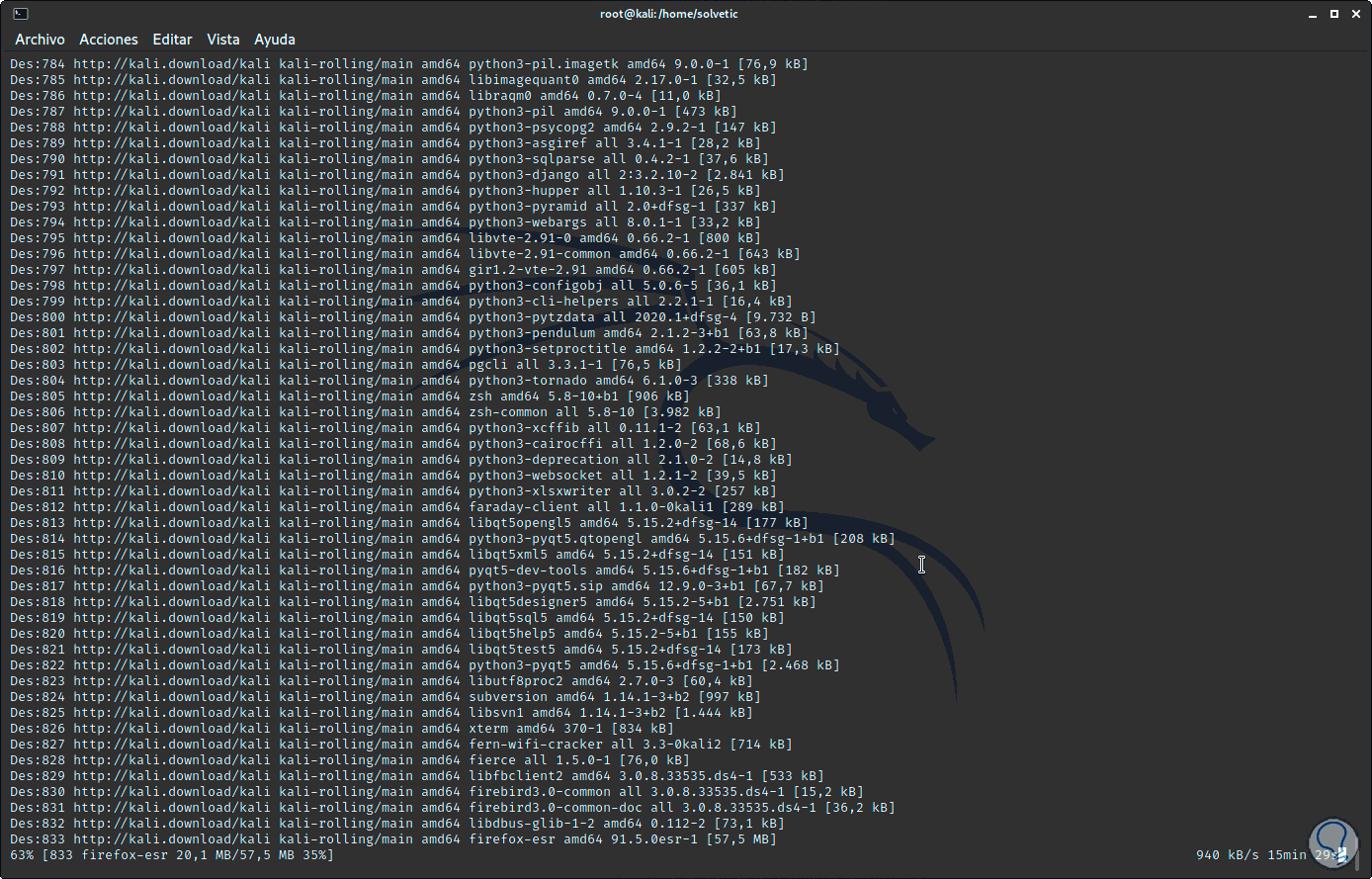Select the fern-wifi-cracker line
This screenshot has height=879, width=1372.
(401, 744)
